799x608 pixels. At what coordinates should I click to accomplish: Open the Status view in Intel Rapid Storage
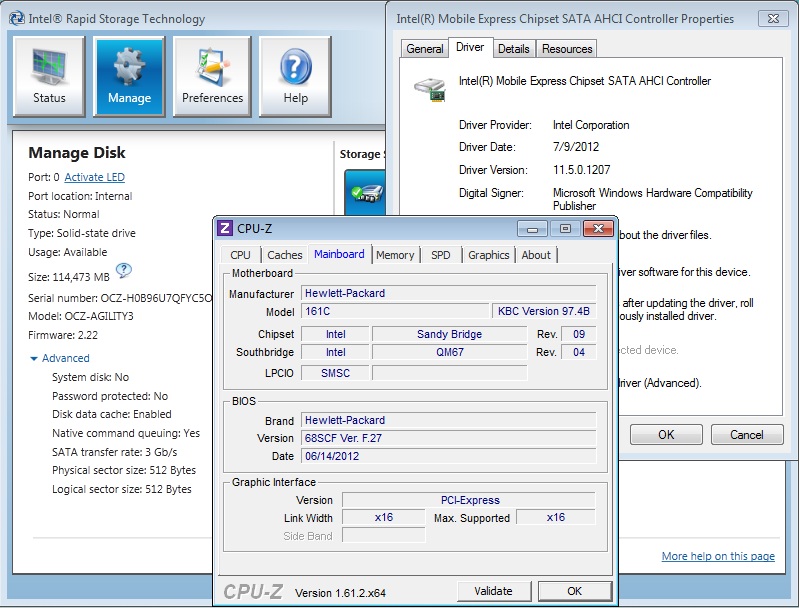pyautogui.click(x=49, y=76)
